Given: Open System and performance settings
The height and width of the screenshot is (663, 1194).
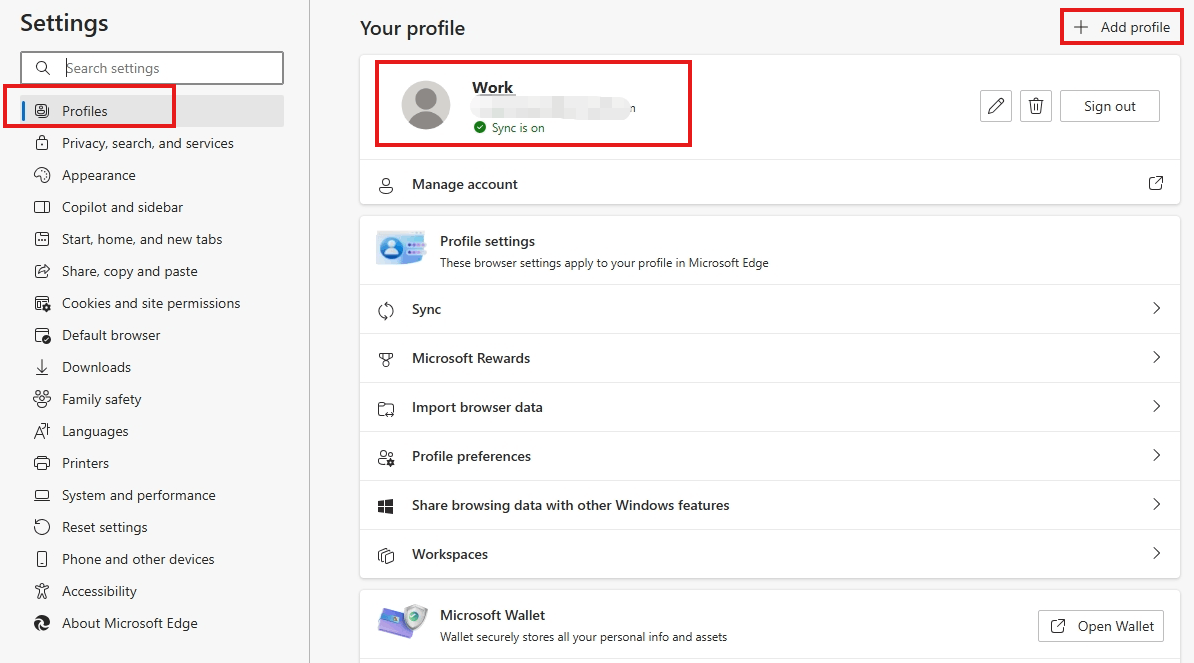Looking at the screenshot, I should tap(138, 495).
